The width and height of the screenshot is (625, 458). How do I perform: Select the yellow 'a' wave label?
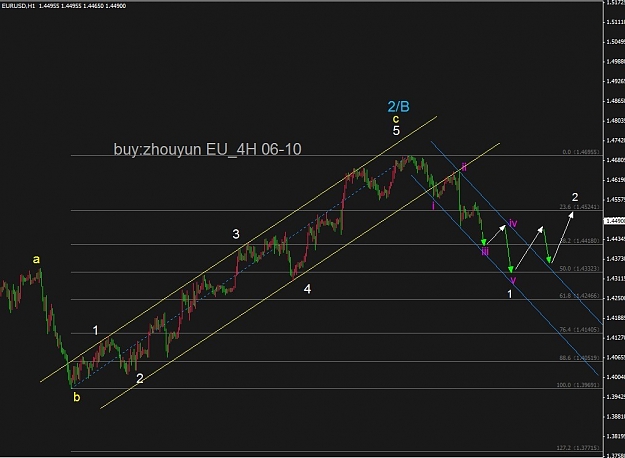point(36,260)
